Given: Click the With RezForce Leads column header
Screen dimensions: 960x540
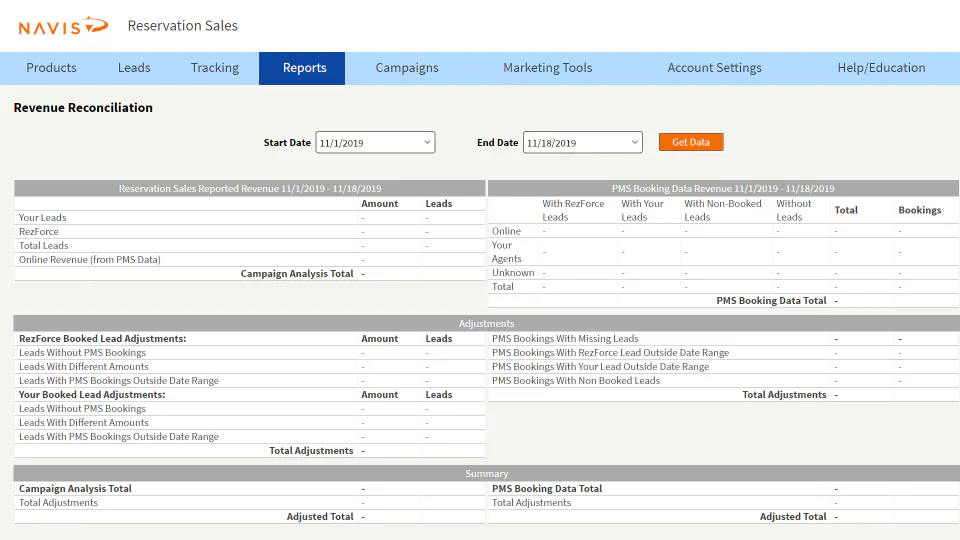Looking at the screenshot, I should pyautogui.click(x=573, y=210).
